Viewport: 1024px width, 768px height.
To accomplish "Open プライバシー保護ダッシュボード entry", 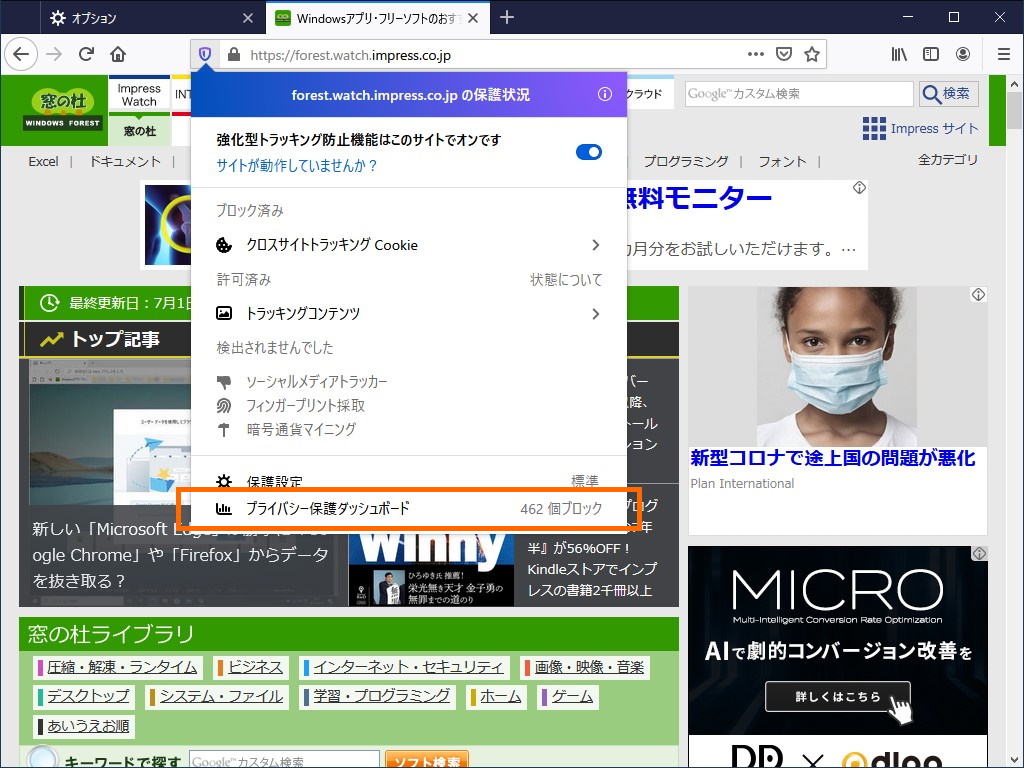I will click(x=409, y=508).
